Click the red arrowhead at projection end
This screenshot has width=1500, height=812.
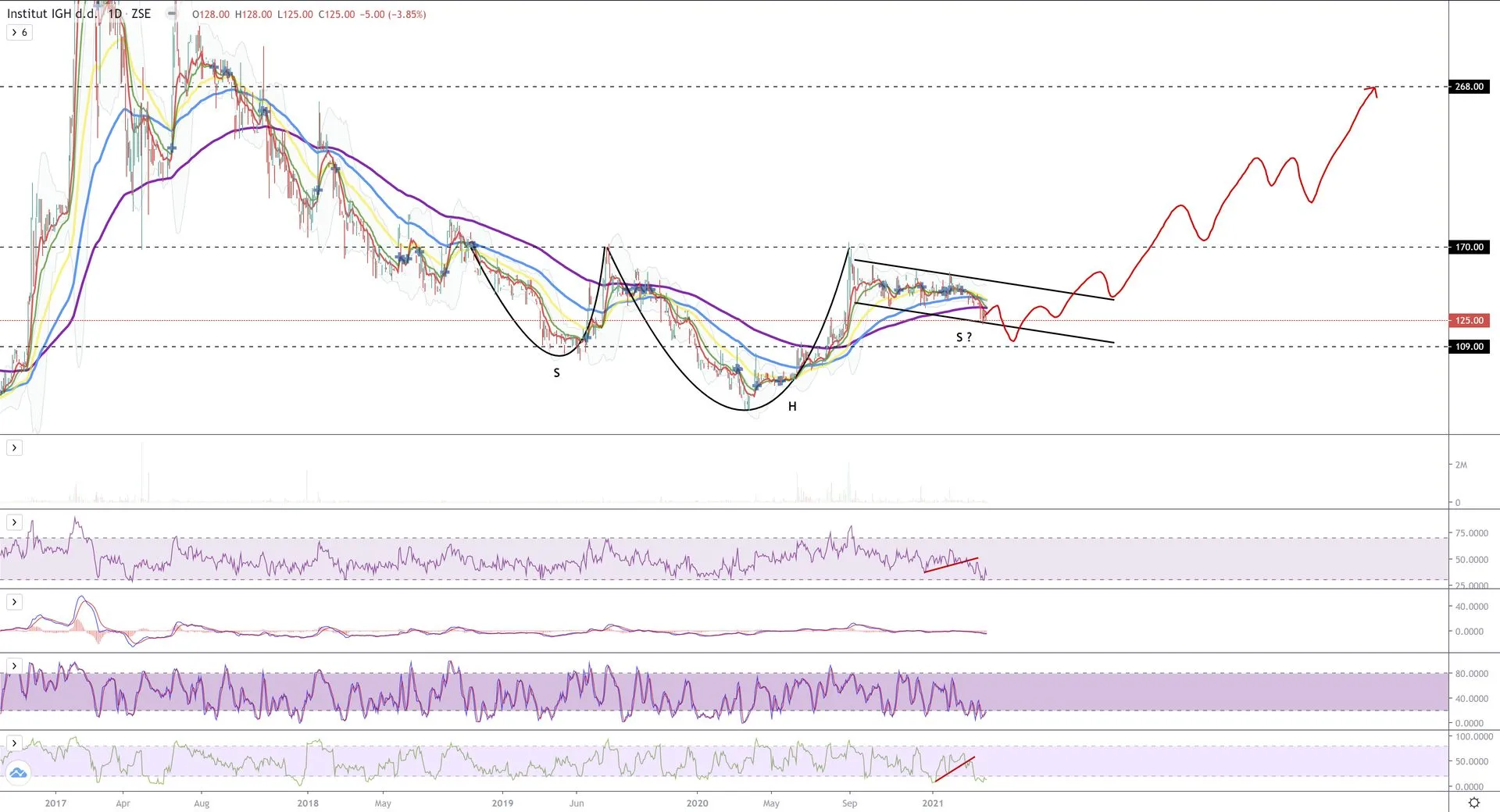(x=1373, y=89)
